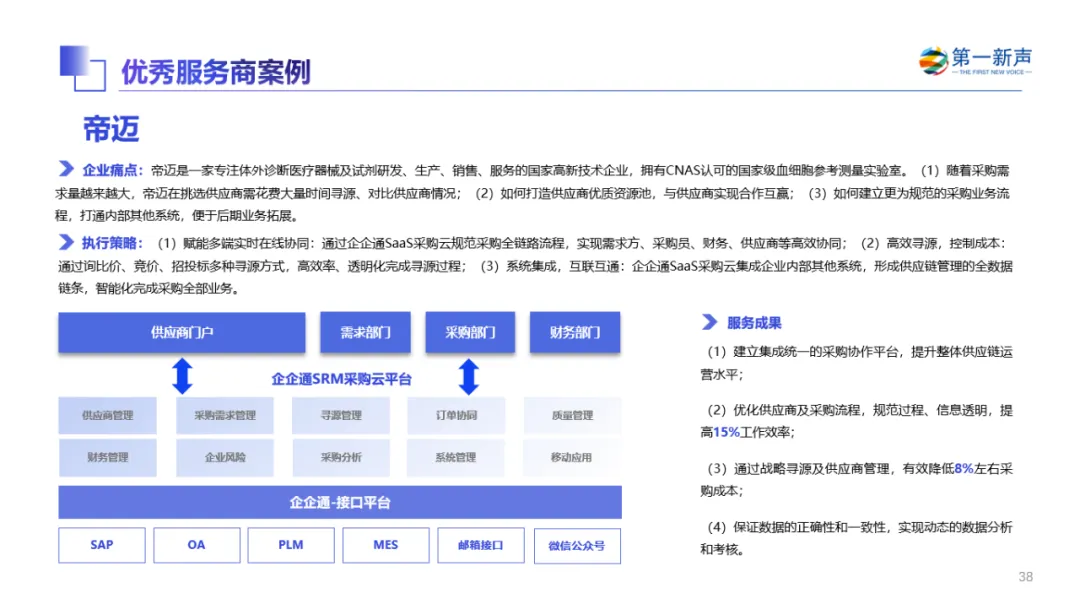Click the double arrow under 采购部门
Viewport: 1080px width, 609px height.
point(469,376)
